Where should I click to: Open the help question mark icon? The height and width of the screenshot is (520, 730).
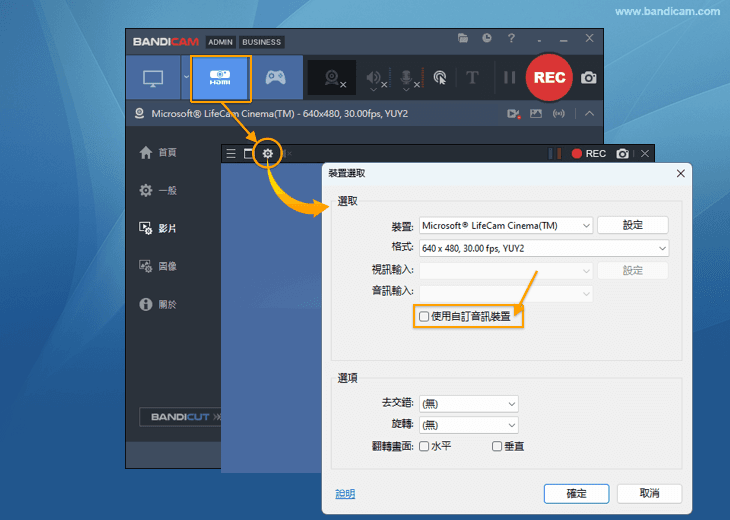pyautogui.click(x=511, y=38)
